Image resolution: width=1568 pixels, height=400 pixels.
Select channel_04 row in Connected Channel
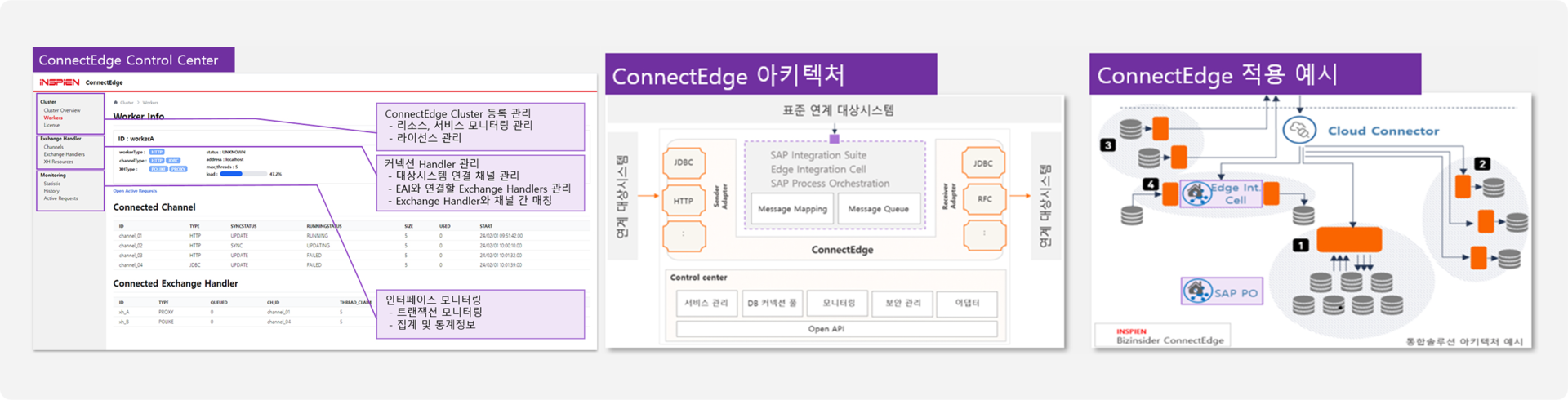351,265
